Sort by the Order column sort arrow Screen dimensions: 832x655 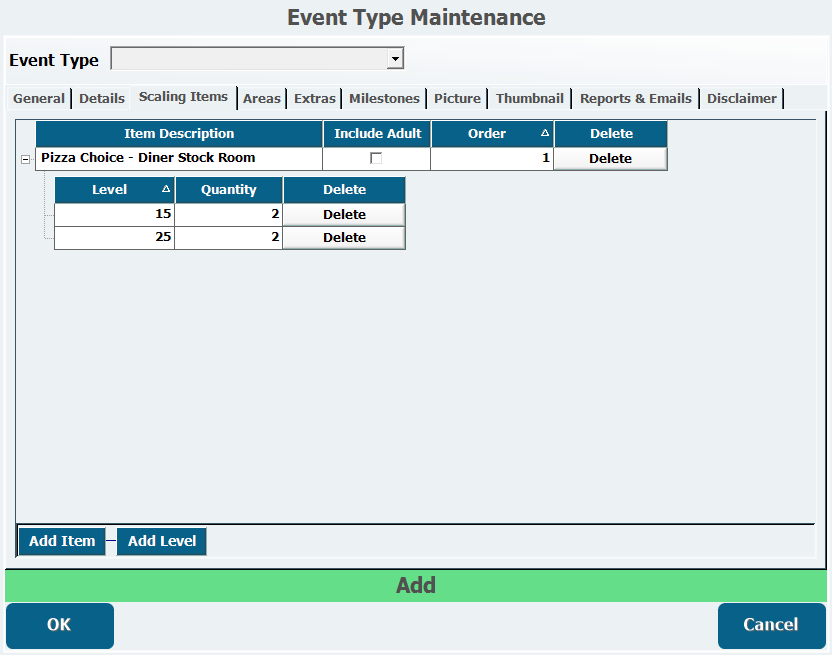545,133
